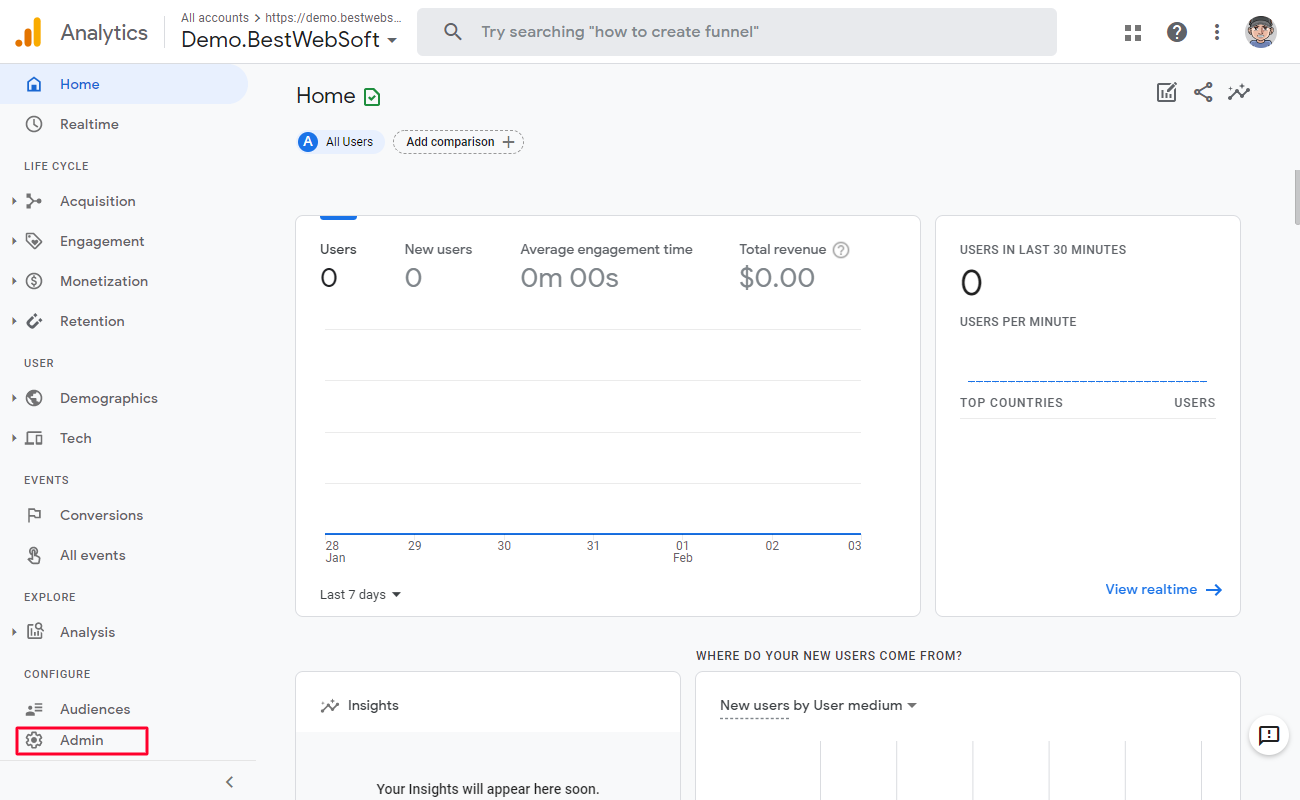Expand the Analysis section arrow
The image size is (1300, 800).
click(x=14, y=632)
